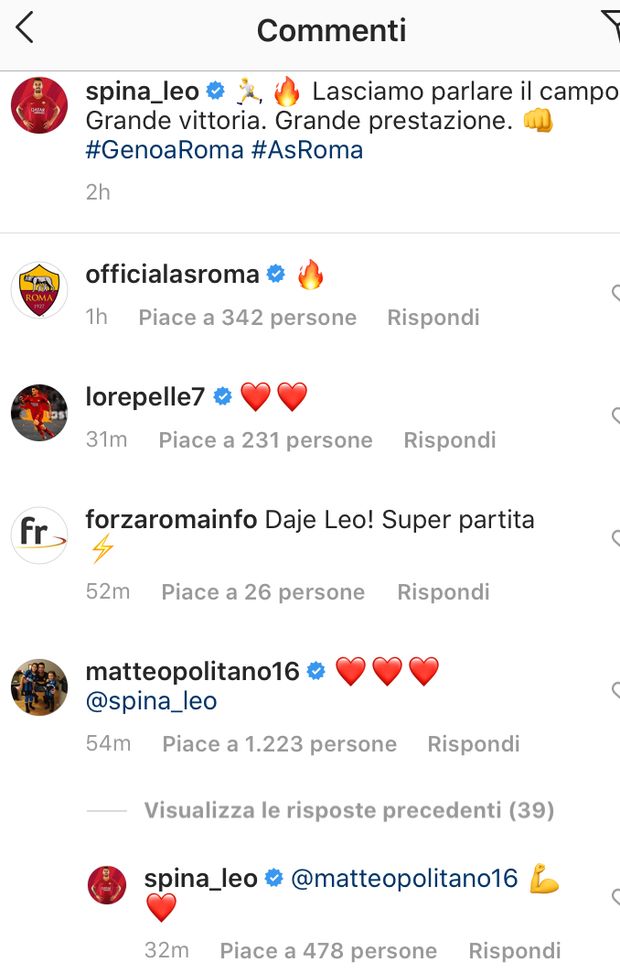Screen dimensions: 620x973
Task: Expand previous replies (39)
Action: point(348,810)
